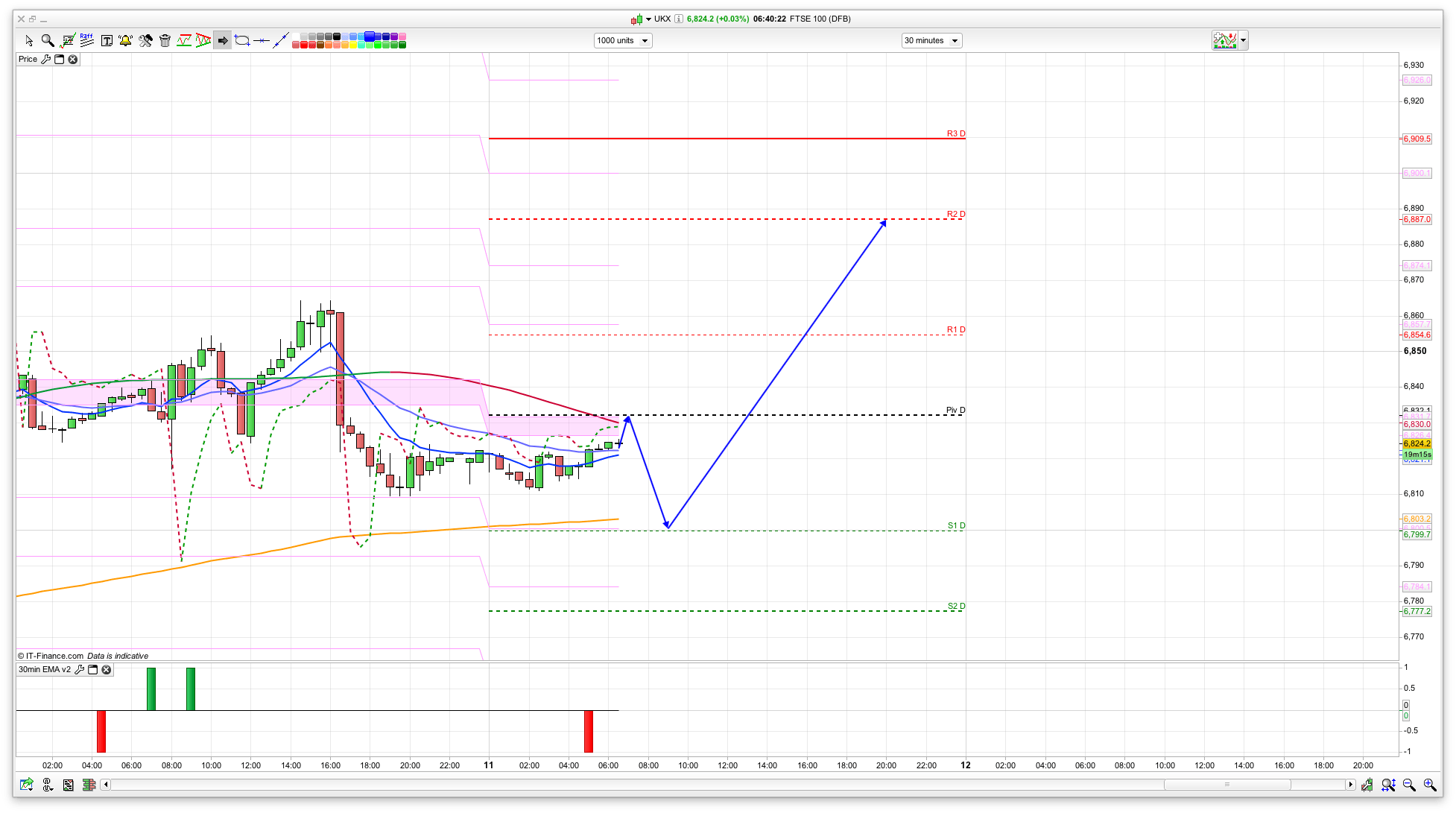This screenshot has height=813, width=1456.
Task: Open the 30 minutes timeframe dropdown
Action: click(x=931, y=41)
